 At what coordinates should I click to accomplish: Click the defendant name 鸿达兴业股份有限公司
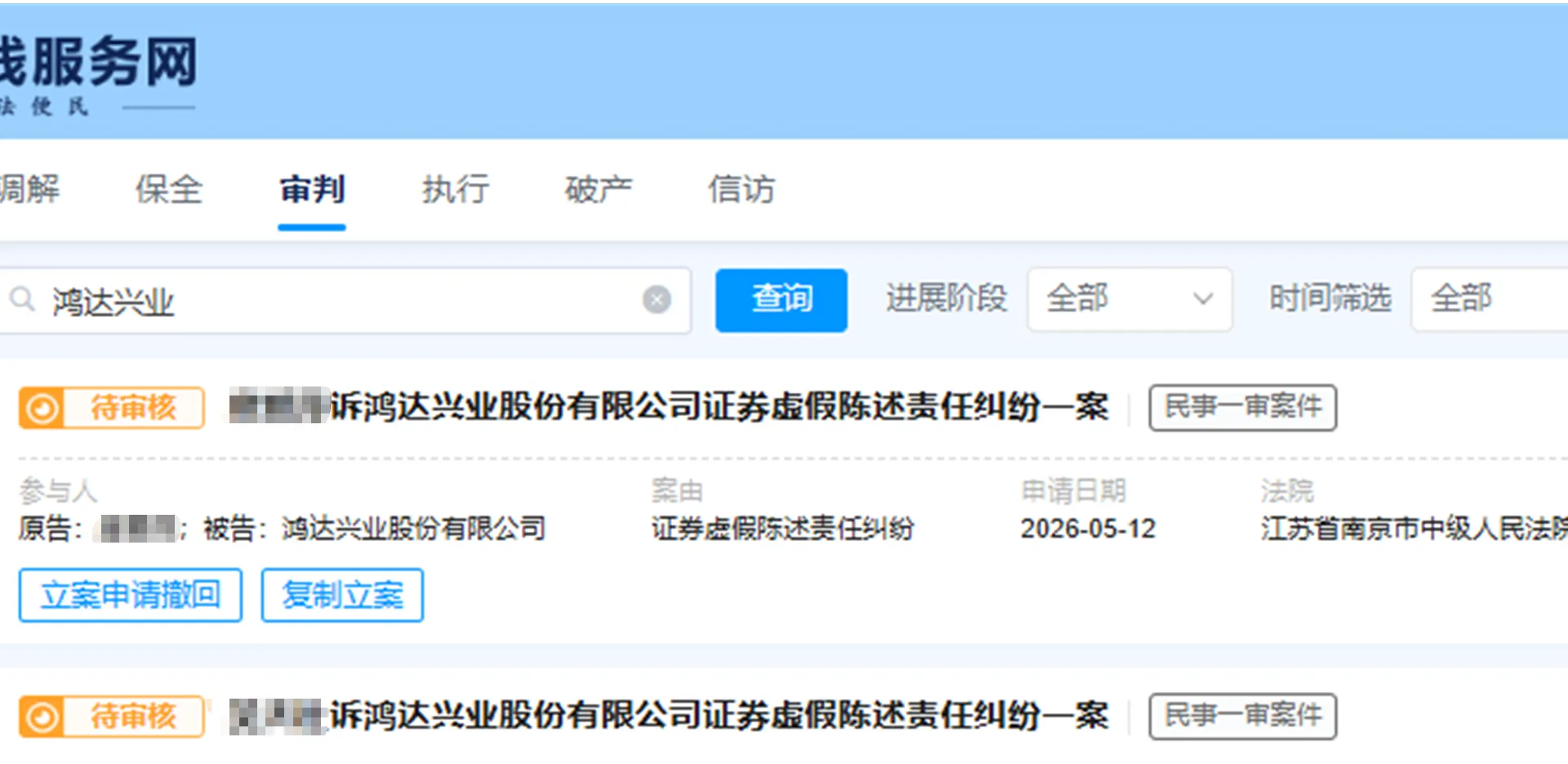click(414, 529)
